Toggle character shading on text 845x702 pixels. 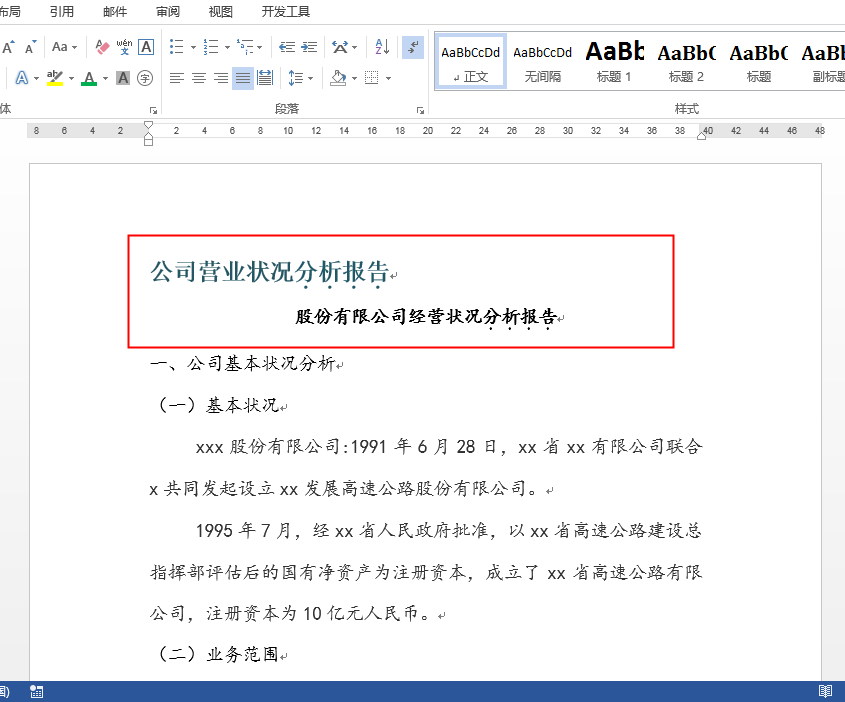coord(123,78)
